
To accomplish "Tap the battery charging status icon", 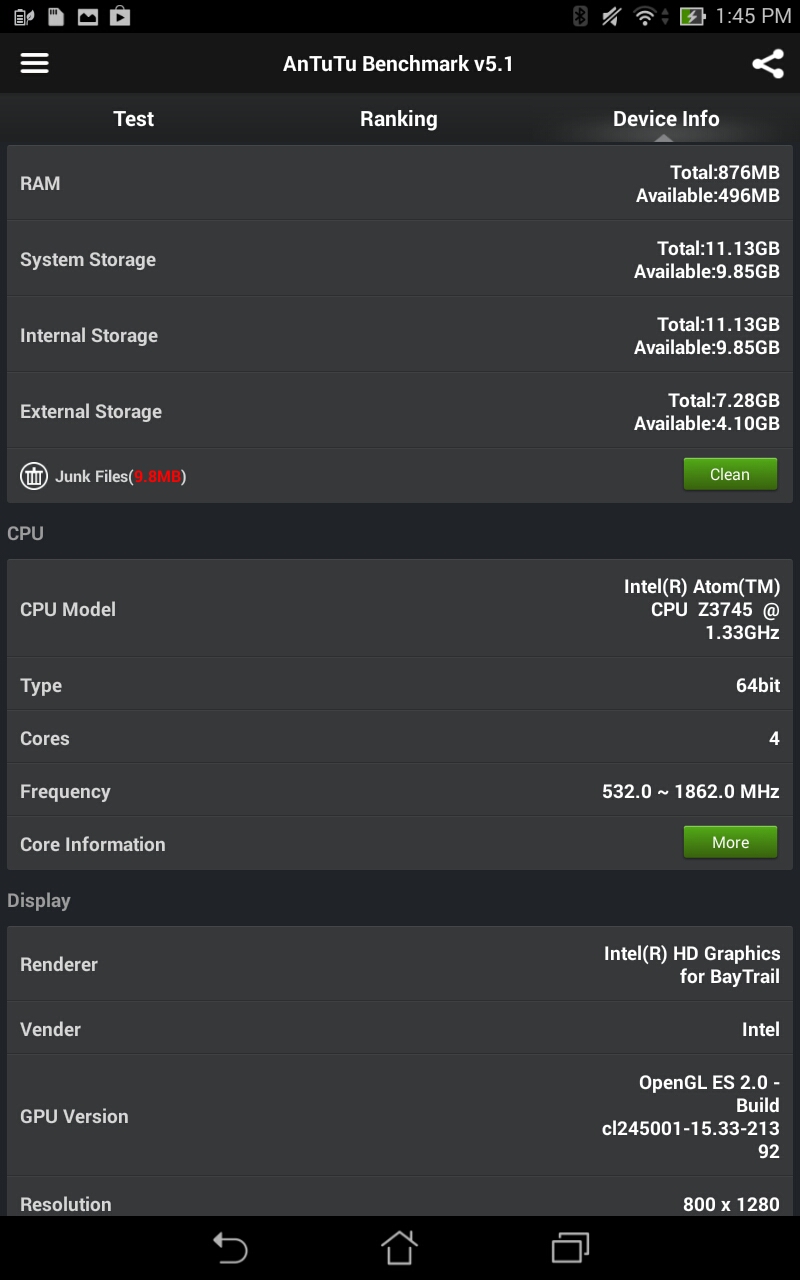I will pos(692,16).
